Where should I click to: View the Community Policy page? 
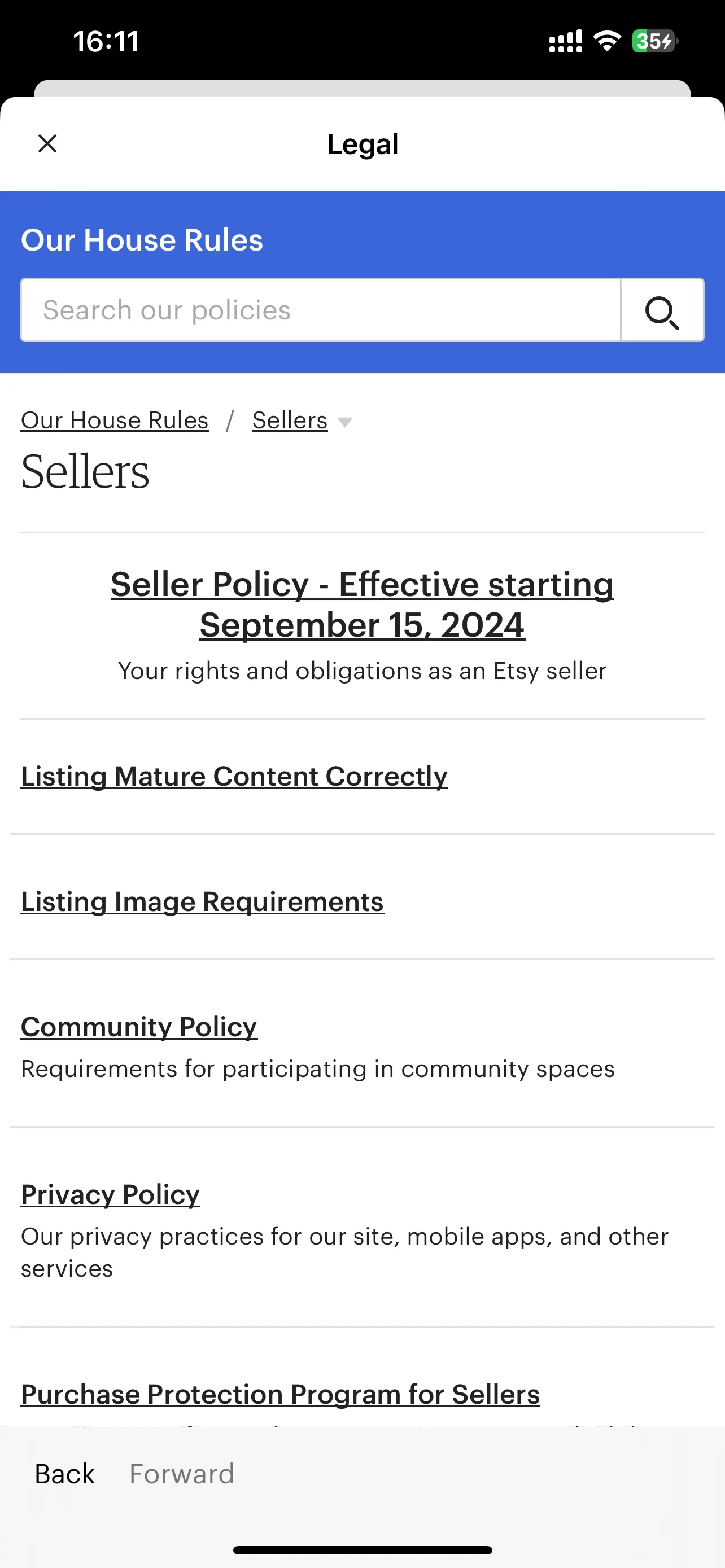pos(139,1027)
